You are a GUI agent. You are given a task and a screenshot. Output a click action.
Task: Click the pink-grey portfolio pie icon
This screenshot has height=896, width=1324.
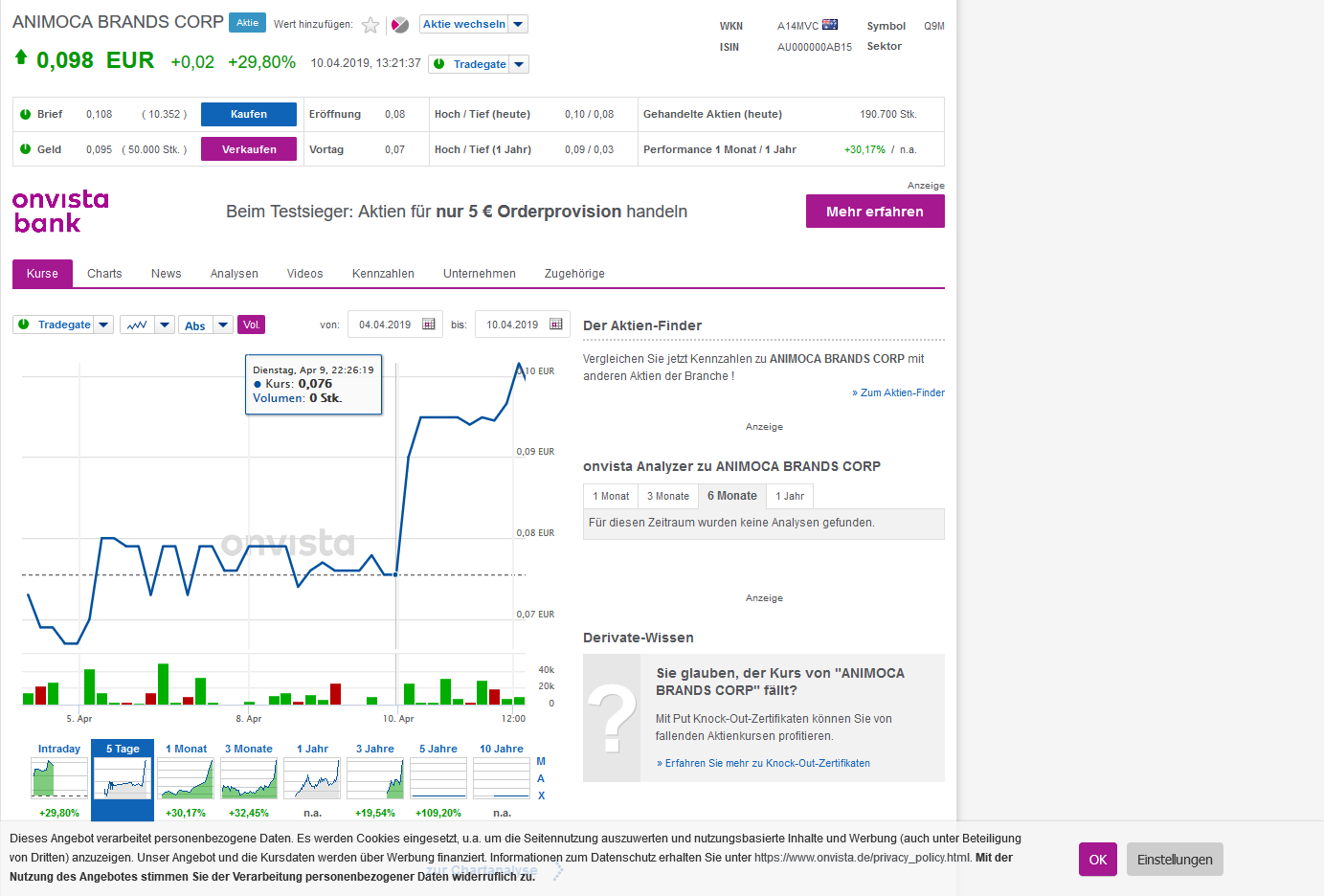click(400, 25)
